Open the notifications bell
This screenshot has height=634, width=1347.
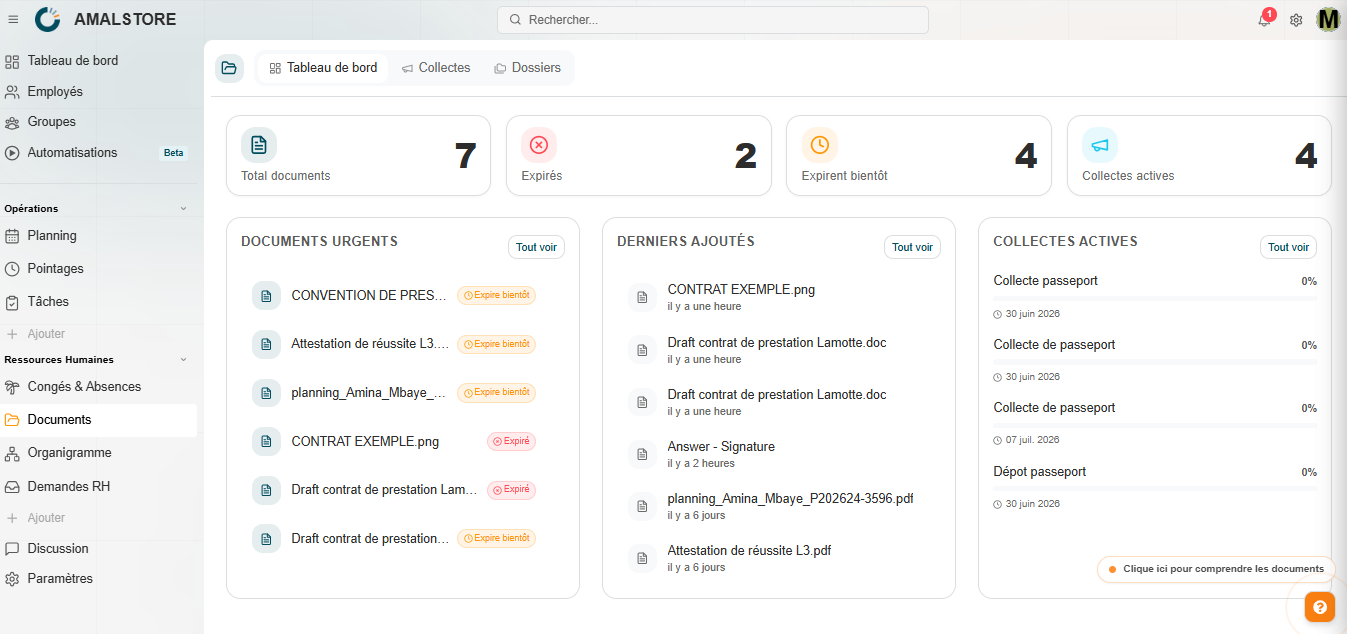click(x=1264, y=20)
